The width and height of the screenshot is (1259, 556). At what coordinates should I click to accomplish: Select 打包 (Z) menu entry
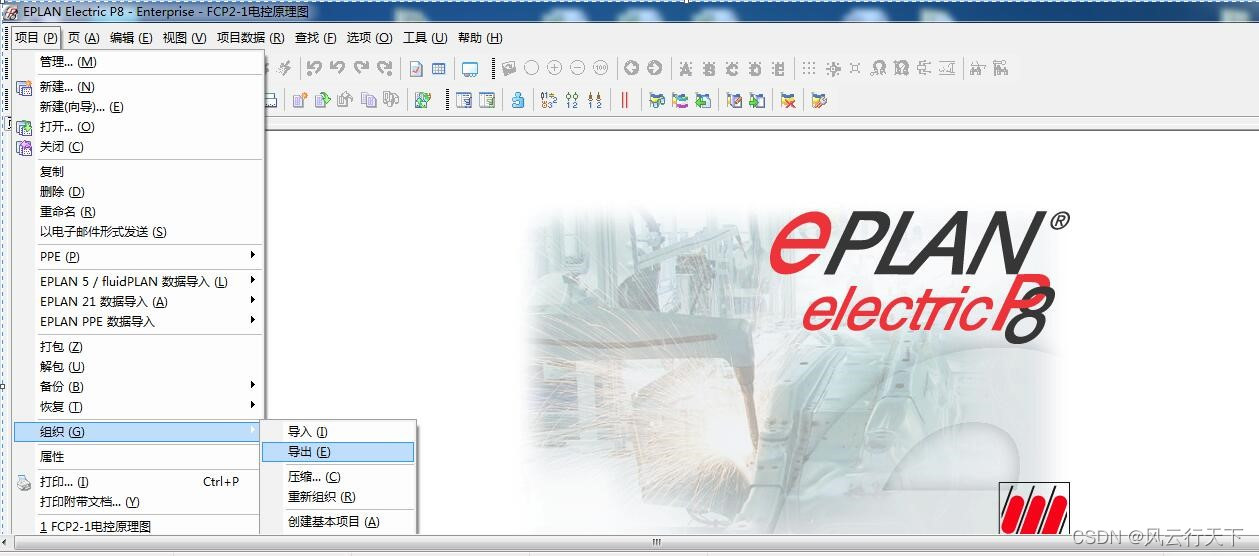tap(137, 347)
